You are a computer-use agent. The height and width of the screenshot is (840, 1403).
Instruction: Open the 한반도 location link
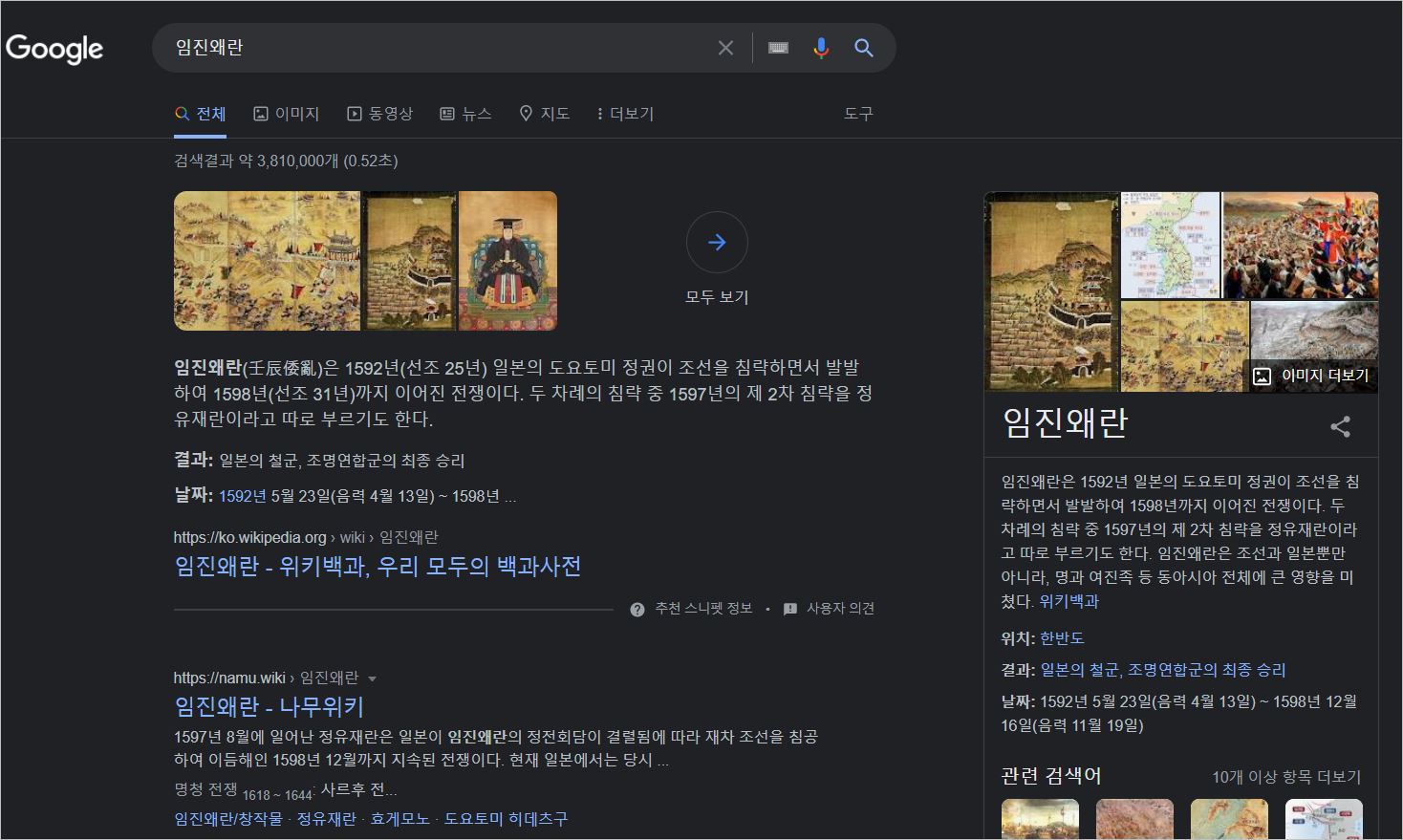click(1062, 638)
